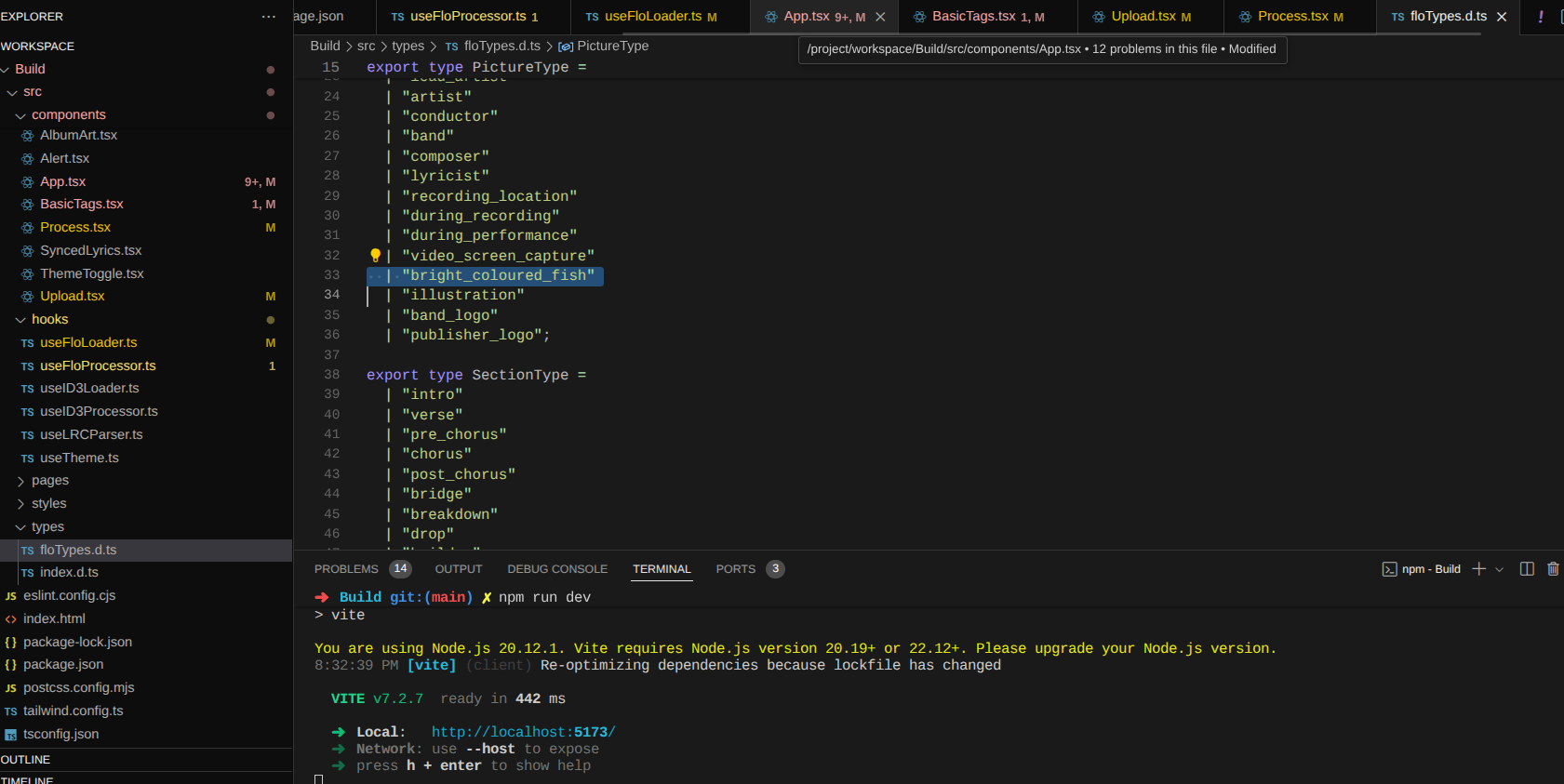Open the SyncedLyrics.tsx file
Viewport: 1564px width, 784px height.
(90, 250)
